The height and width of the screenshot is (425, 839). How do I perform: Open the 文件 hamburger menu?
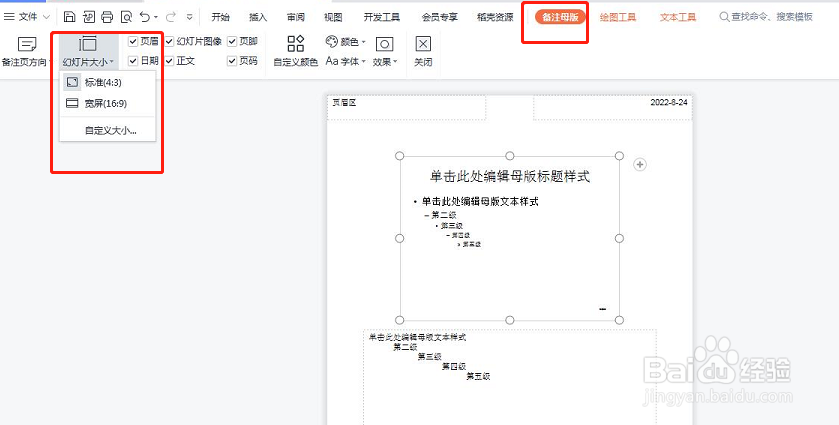click(20, 17)
